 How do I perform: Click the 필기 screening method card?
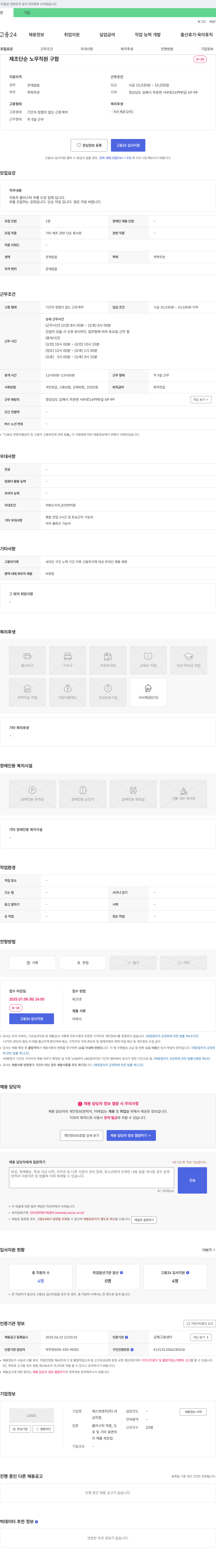pyautogui.click(x=133, y=962)
